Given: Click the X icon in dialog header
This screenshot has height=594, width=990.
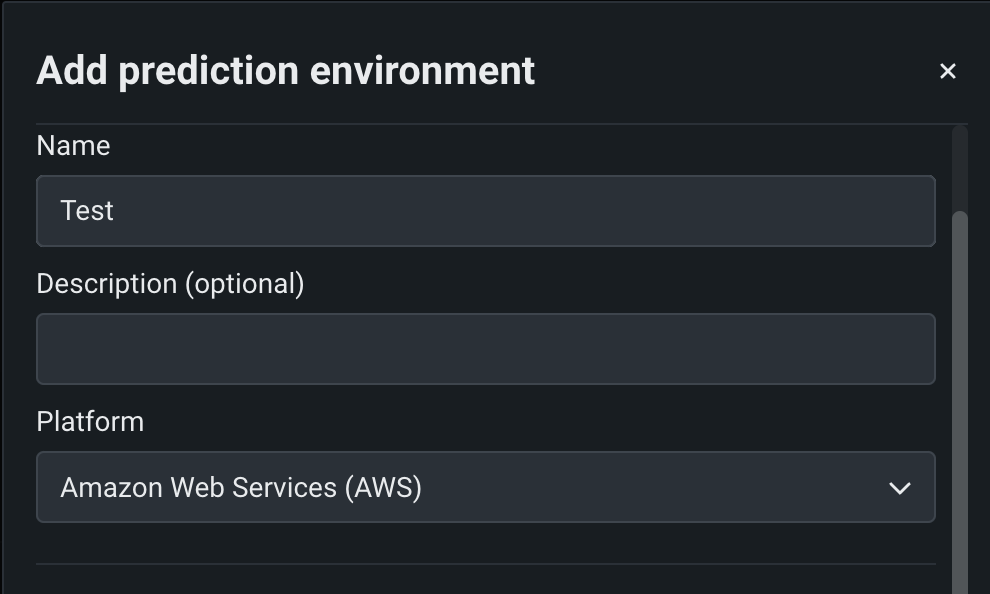Looking at the screenshot, I should [948, 71].
